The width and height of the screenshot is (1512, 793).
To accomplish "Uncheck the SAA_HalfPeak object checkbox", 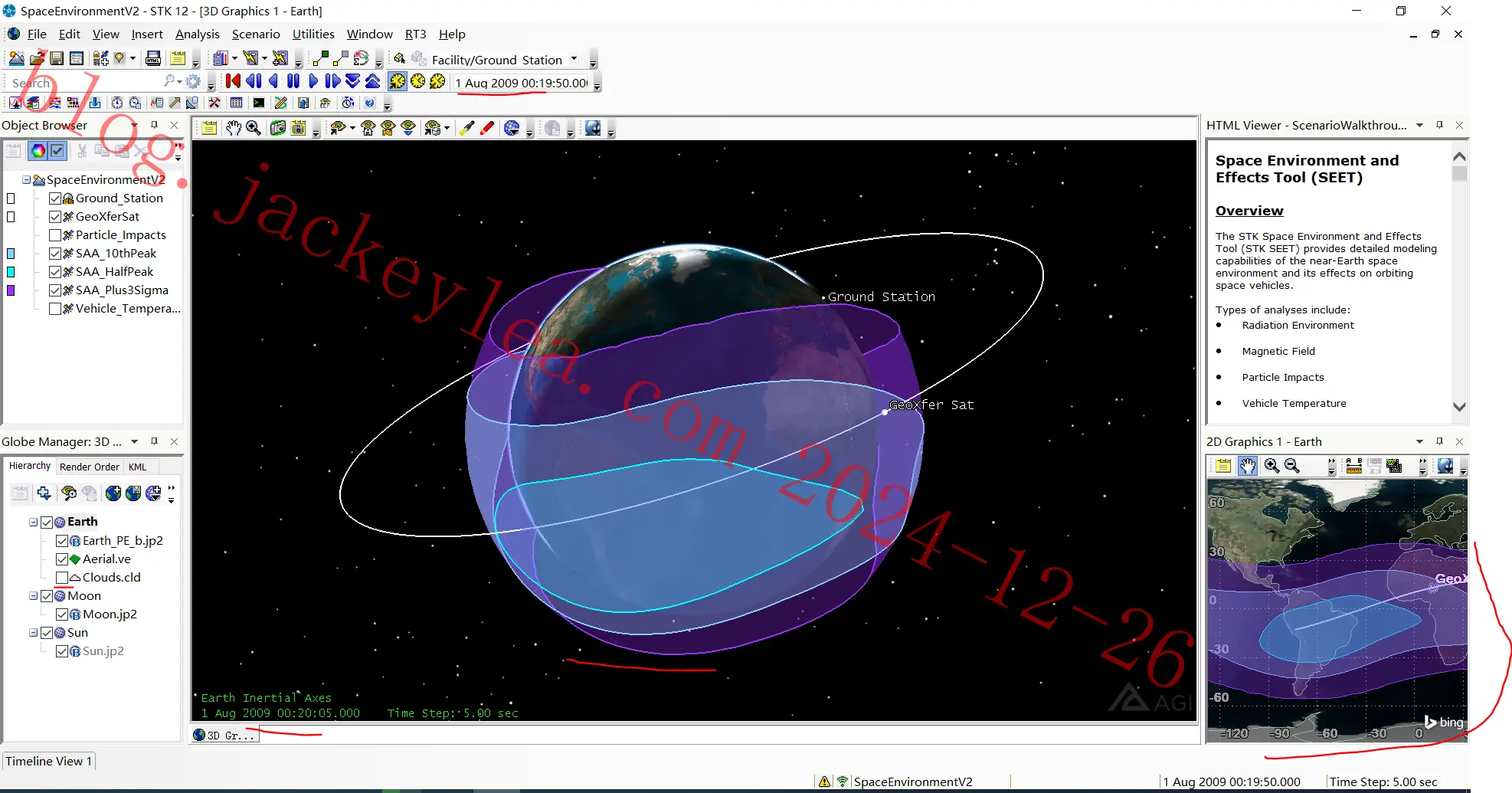I will tap(55, 272).
